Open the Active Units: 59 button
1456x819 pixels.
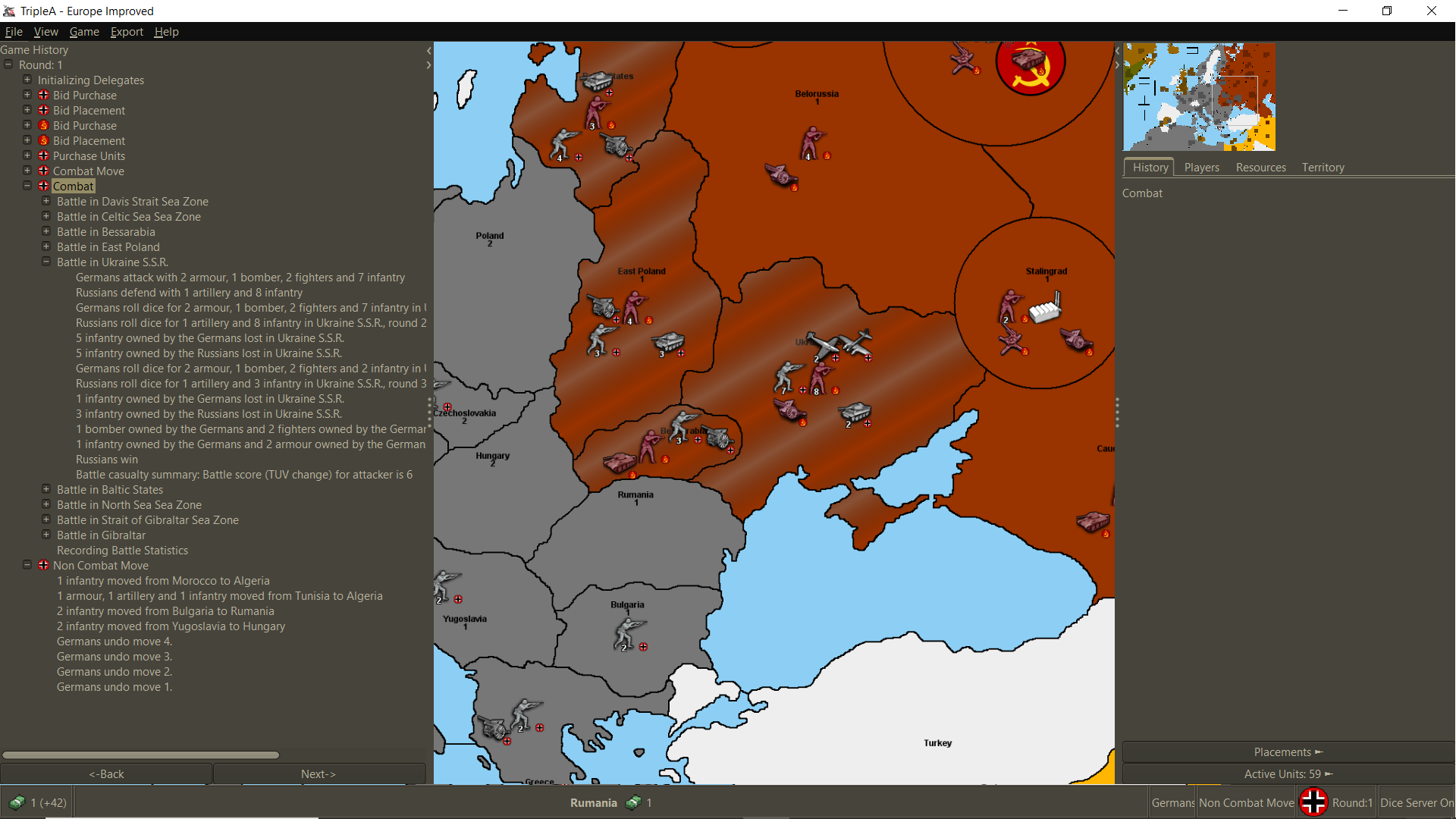pos(1288,773)
